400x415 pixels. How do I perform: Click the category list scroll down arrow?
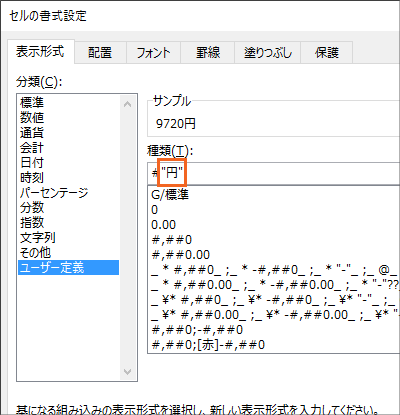(127, 372)
